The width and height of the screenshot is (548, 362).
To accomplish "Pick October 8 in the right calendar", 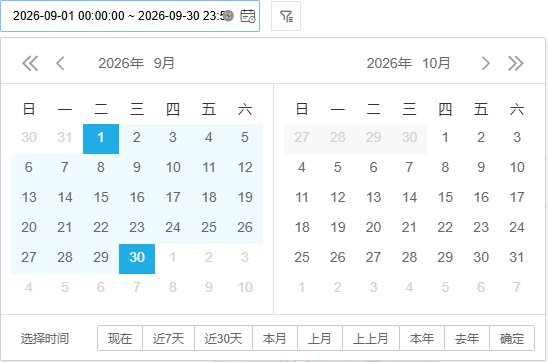I will tap(445, 167).
